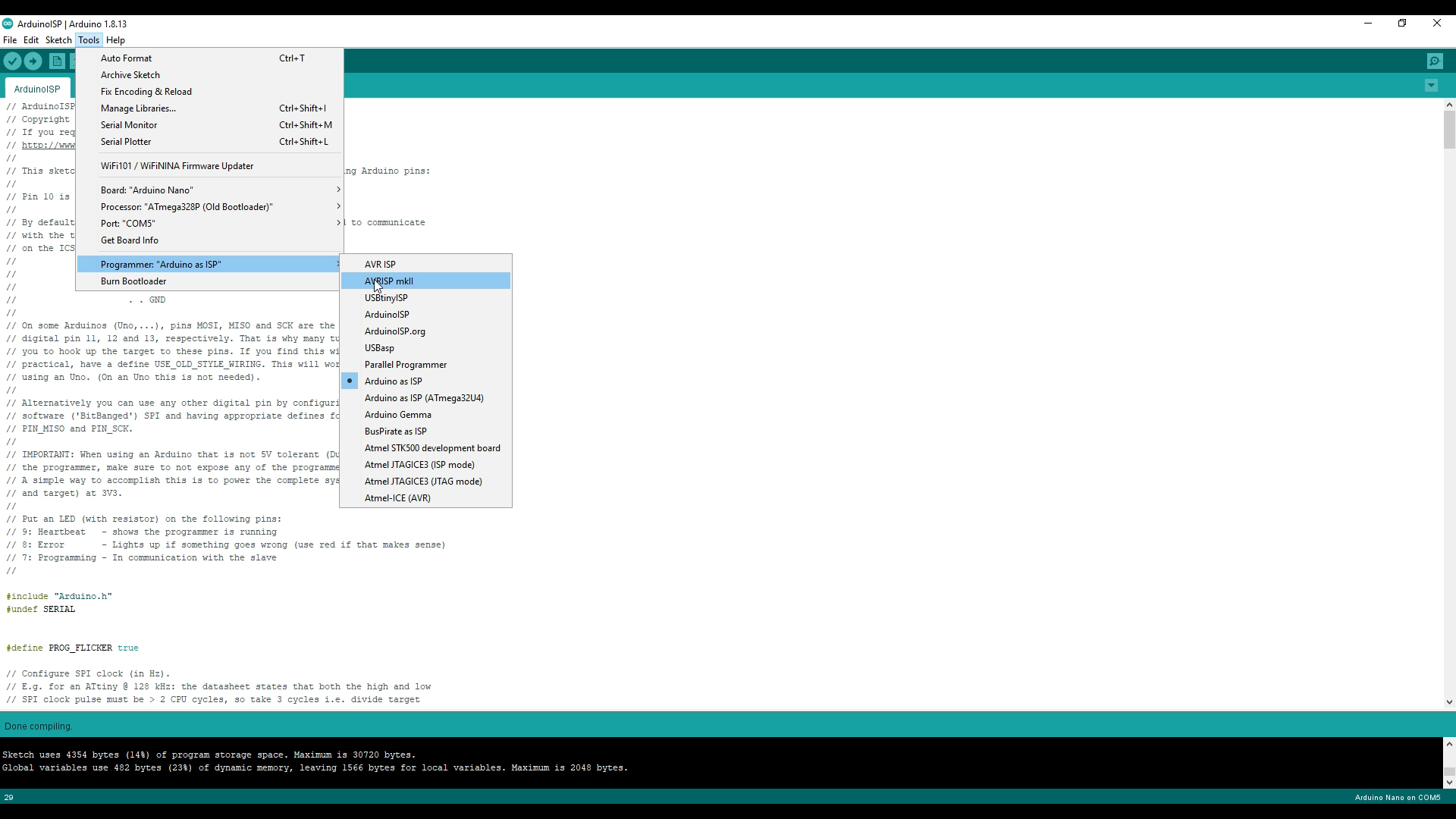
Task: Restore down the Arduino window
Action: click(x=1402, y=24)
